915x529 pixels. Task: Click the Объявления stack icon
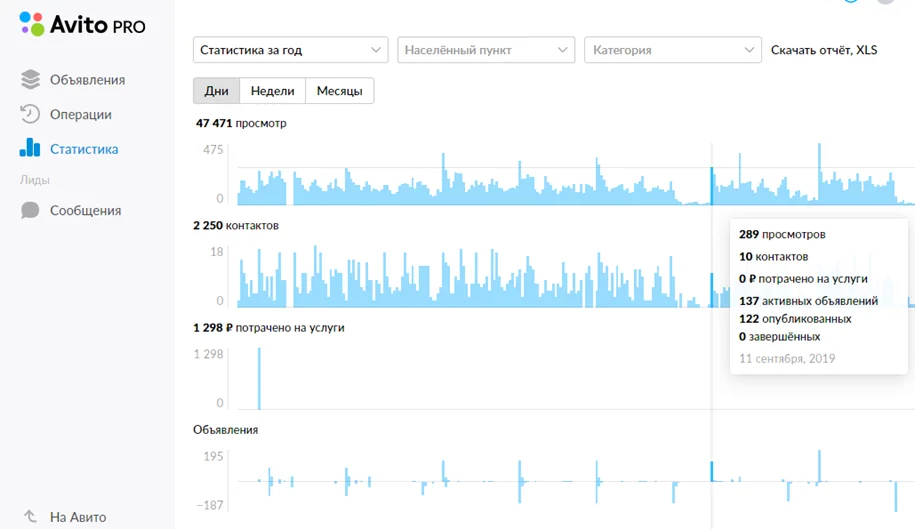[30, 79]
